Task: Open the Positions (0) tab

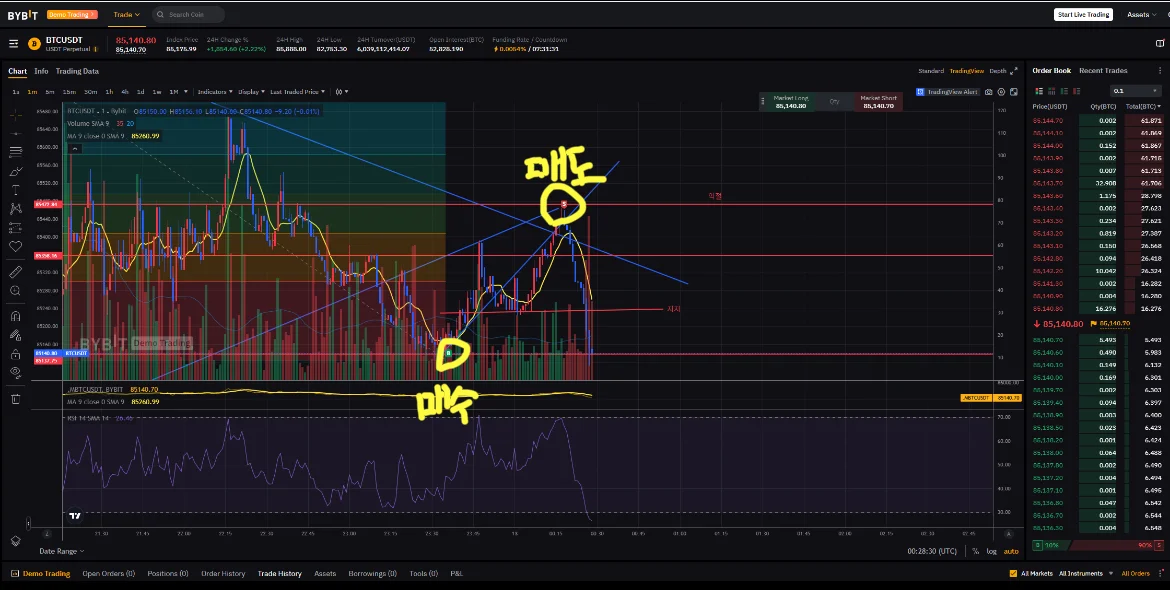Action: tap(167, 574)
